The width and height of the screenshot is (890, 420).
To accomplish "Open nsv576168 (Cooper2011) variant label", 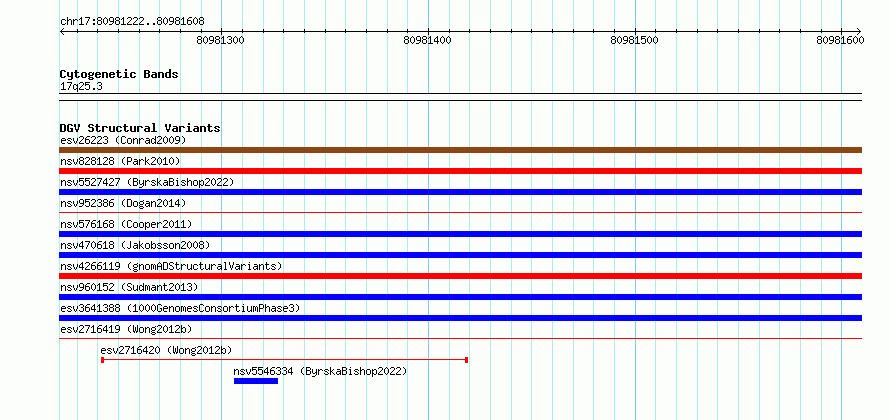I will tap(126, 224).
